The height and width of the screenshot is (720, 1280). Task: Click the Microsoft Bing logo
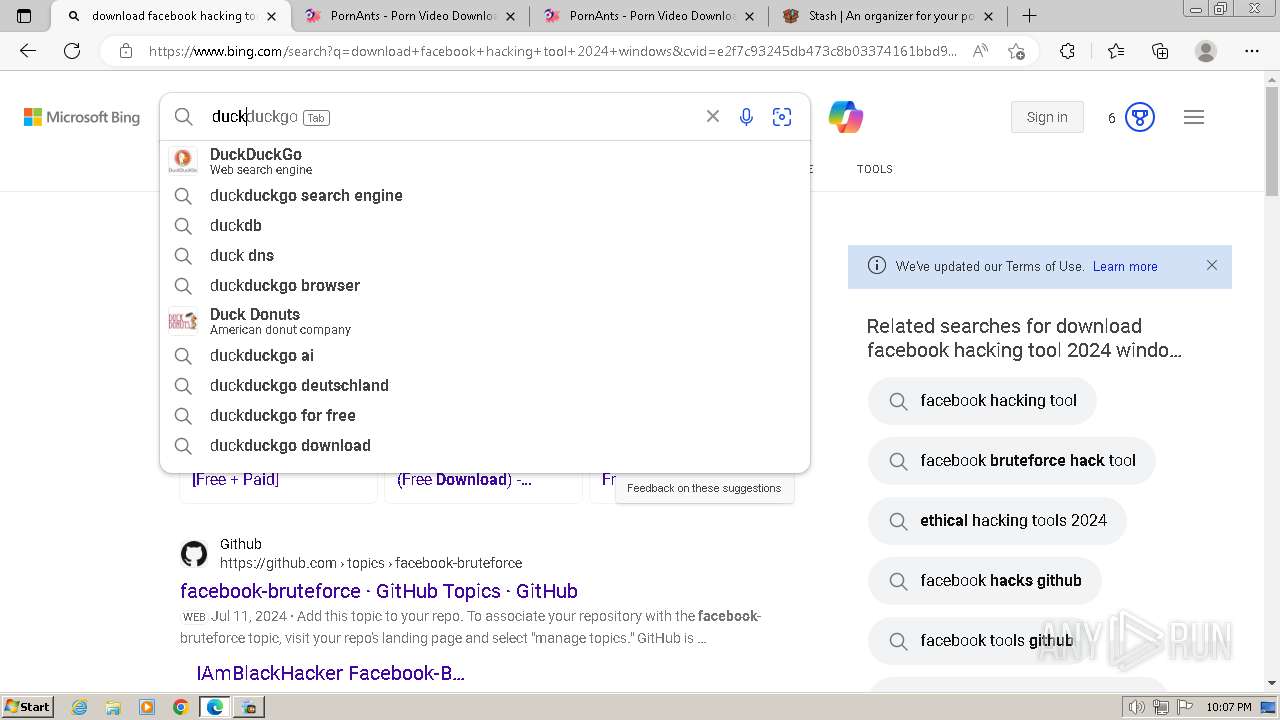[x=82, y=117]
